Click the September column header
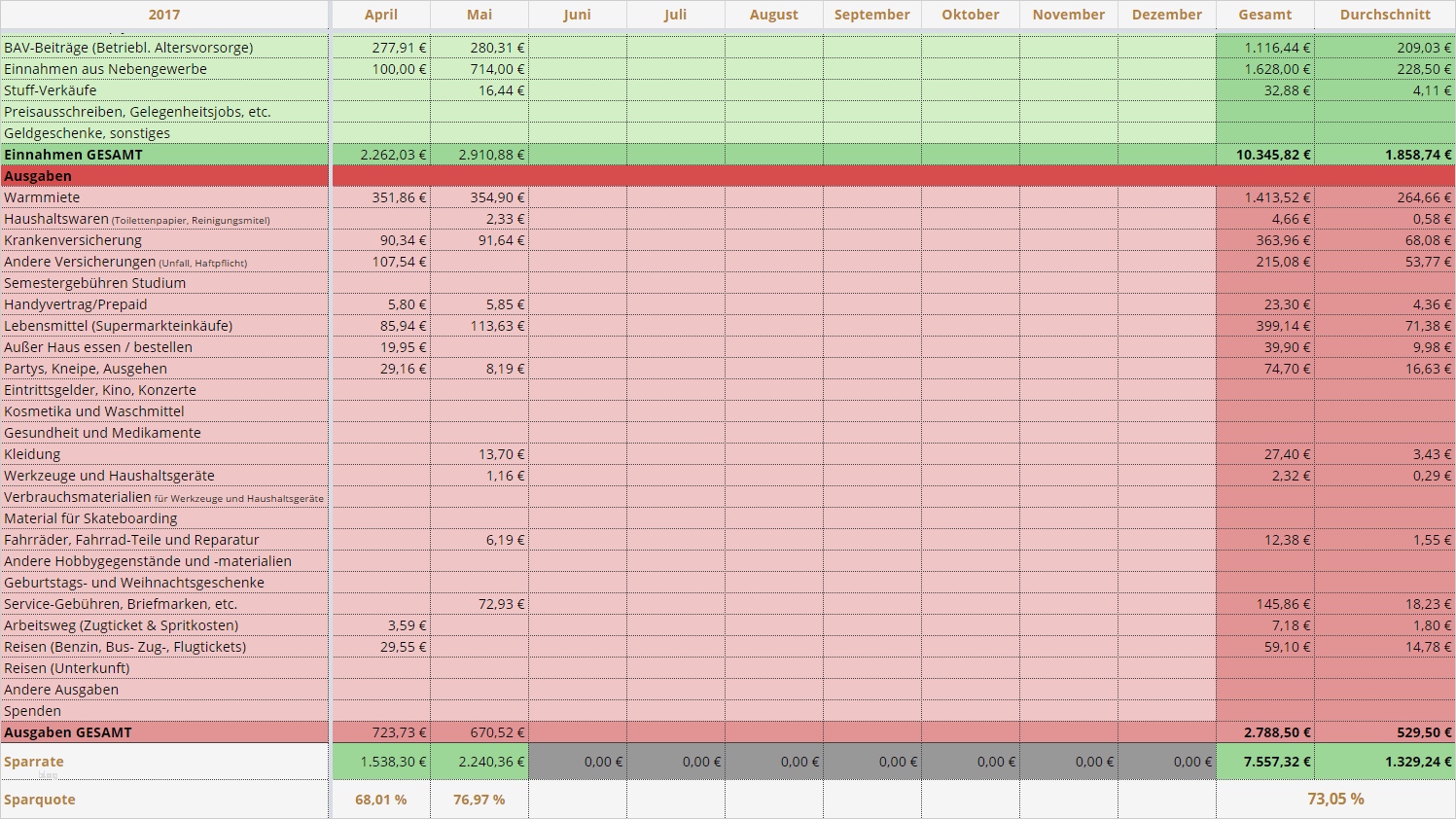Image resolution: width=1456 pixels, height=819 pixels. click(x=872, y=15)
